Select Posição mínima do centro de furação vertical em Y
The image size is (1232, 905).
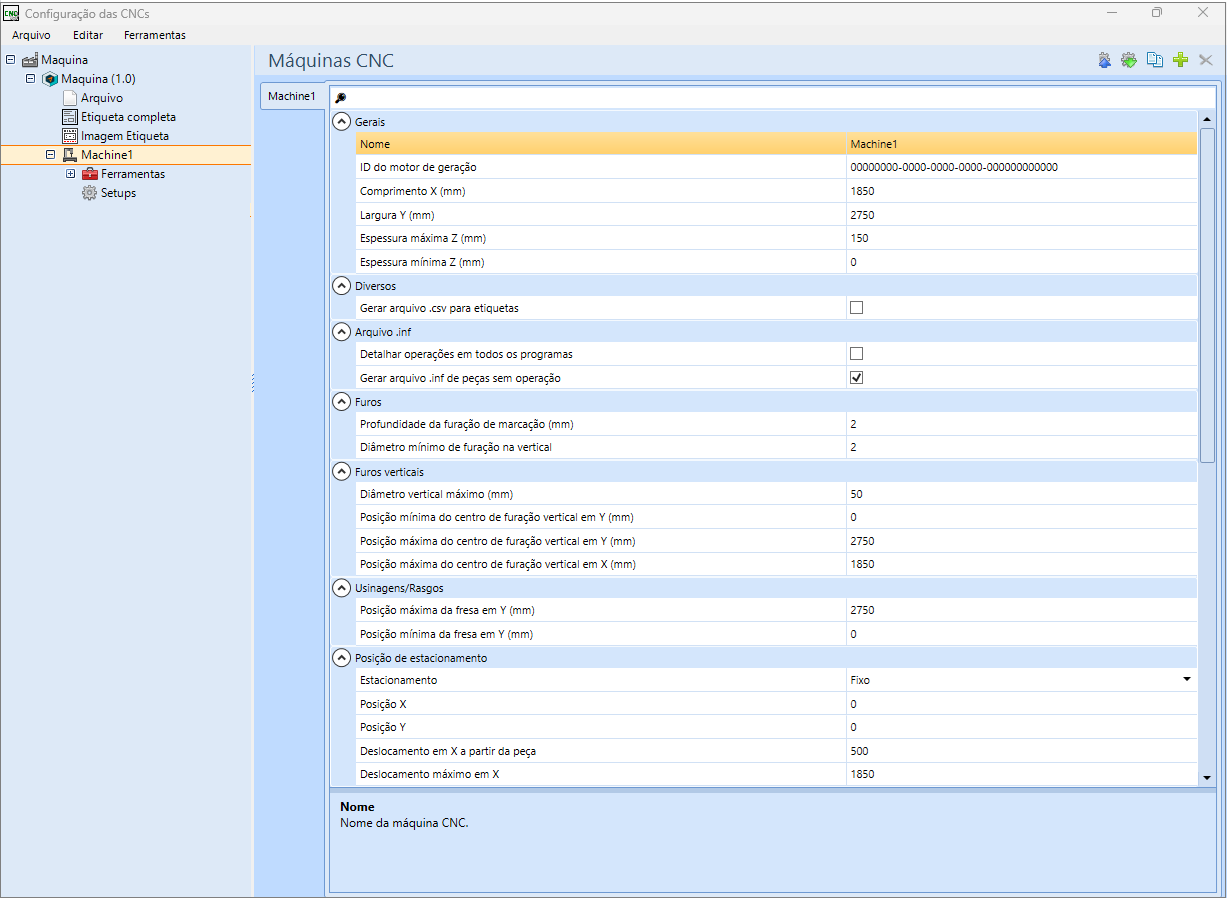[x=776, y=518]
